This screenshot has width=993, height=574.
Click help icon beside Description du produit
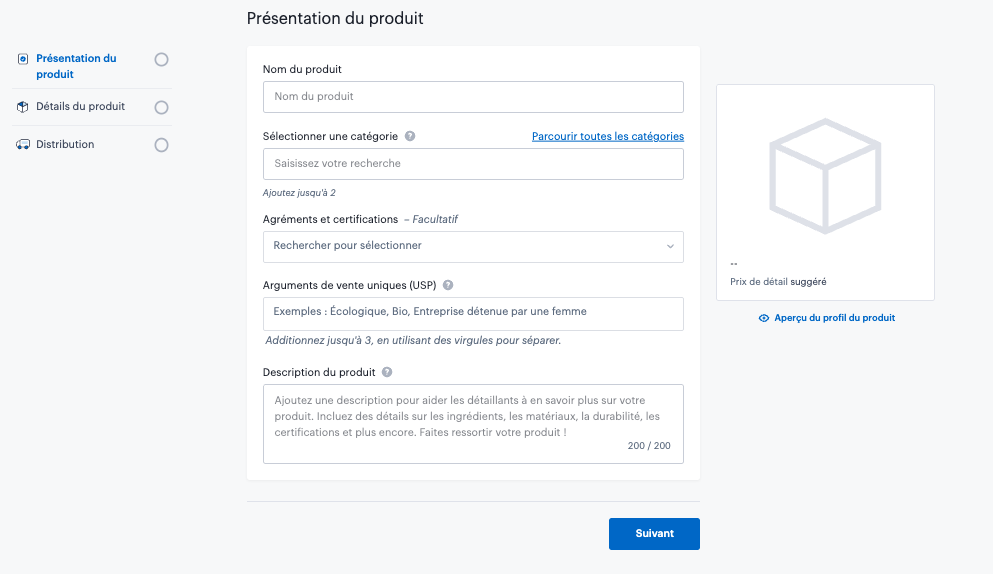tap(387, 373)
